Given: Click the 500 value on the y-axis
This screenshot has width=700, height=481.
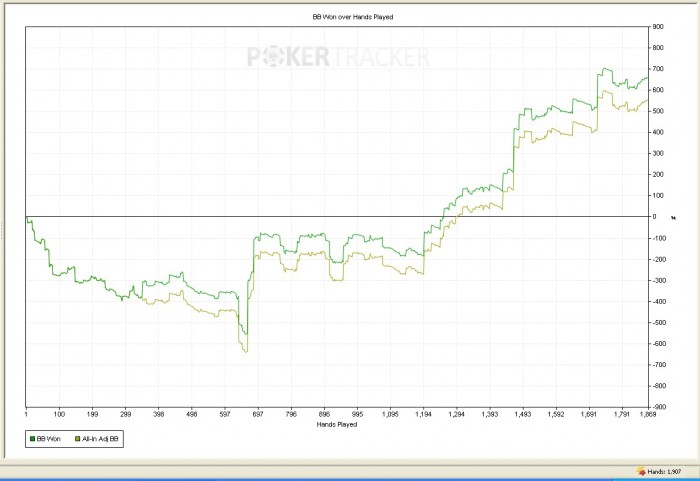Looking at the screenshot, I should coord(658,111).
